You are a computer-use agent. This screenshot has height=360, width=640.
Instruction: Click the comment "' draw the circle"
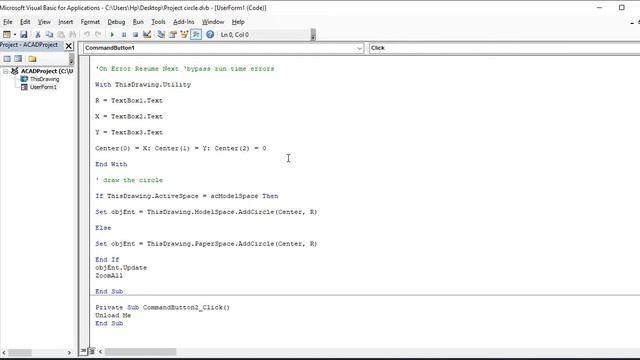pos(129,180)
